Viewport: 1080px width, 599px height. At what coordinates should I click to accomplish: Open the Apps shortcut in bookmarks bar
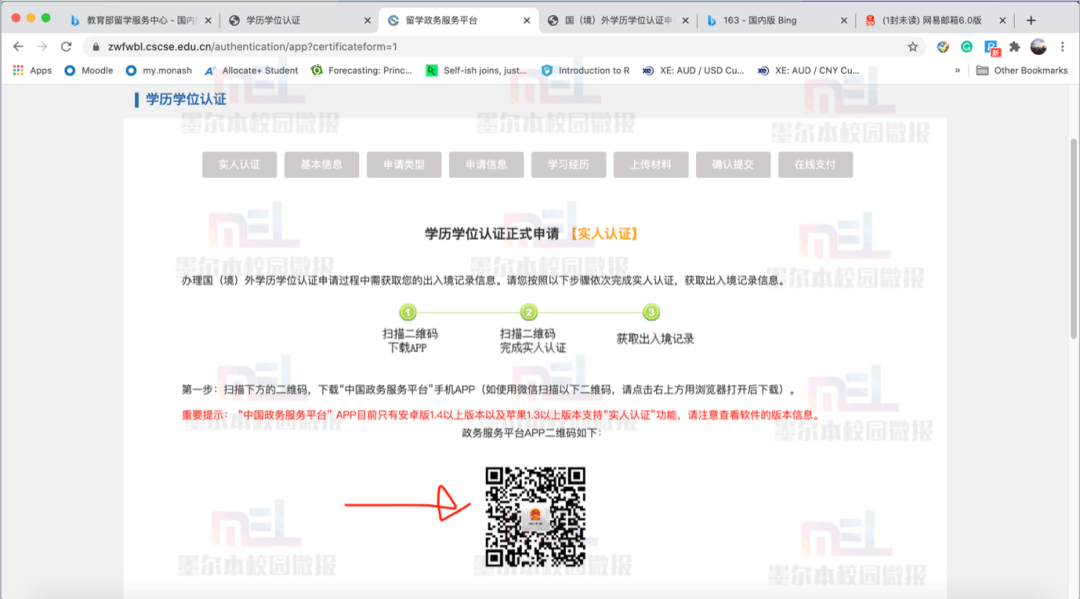32,70
